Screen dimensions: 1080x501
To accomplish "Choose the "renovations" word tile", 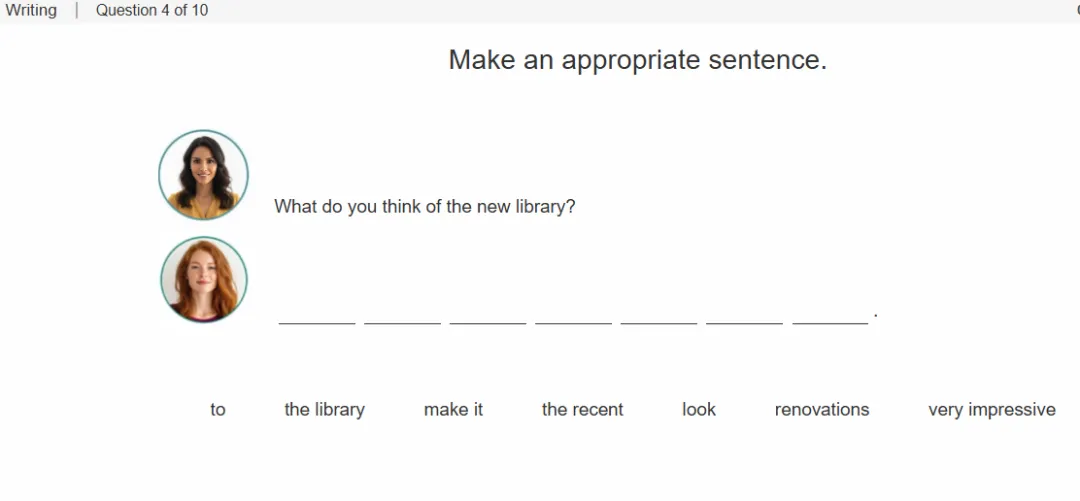I will click(x=822, y=409).
